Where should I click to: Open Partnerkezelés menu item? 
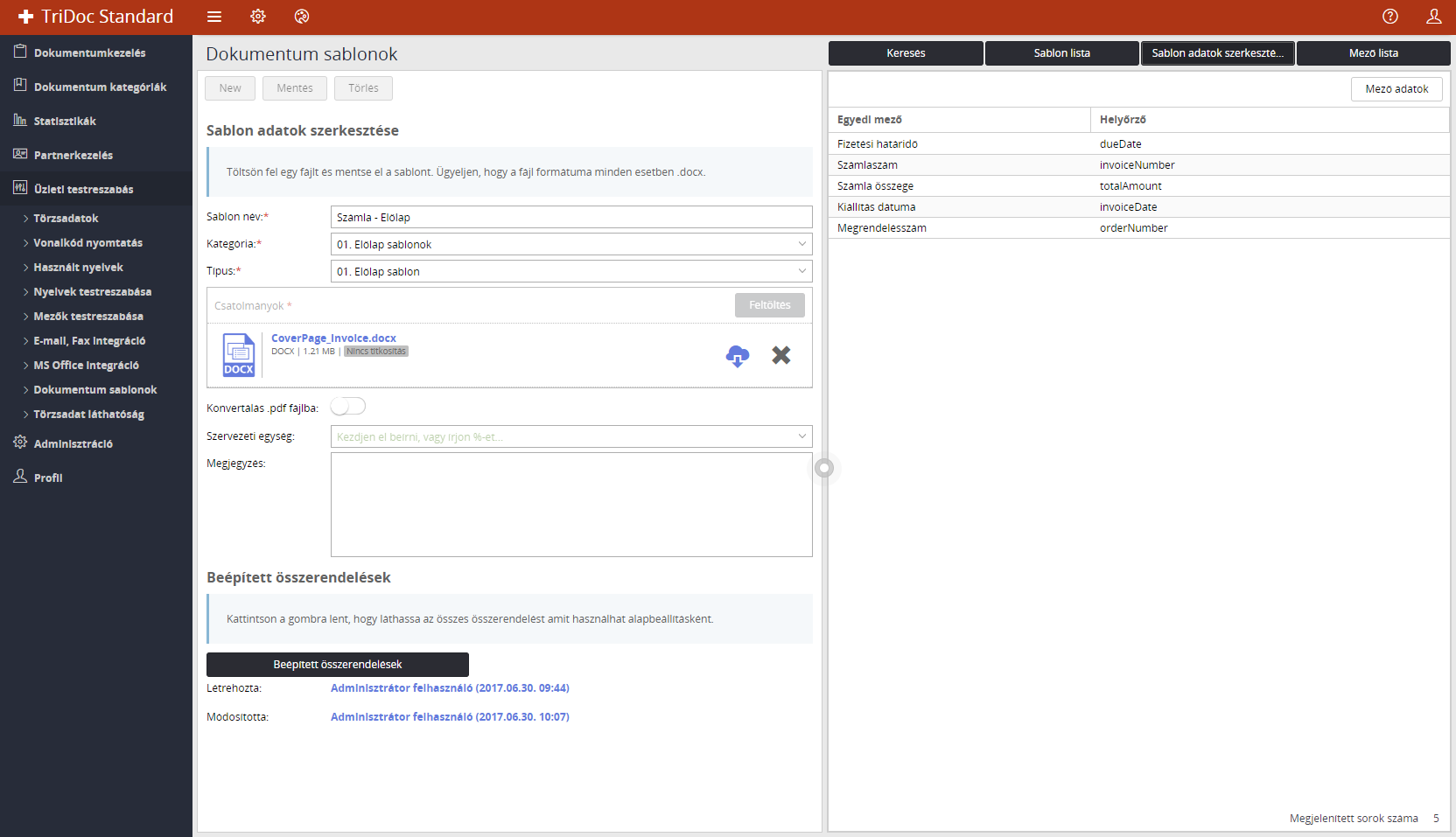(73, 155)
